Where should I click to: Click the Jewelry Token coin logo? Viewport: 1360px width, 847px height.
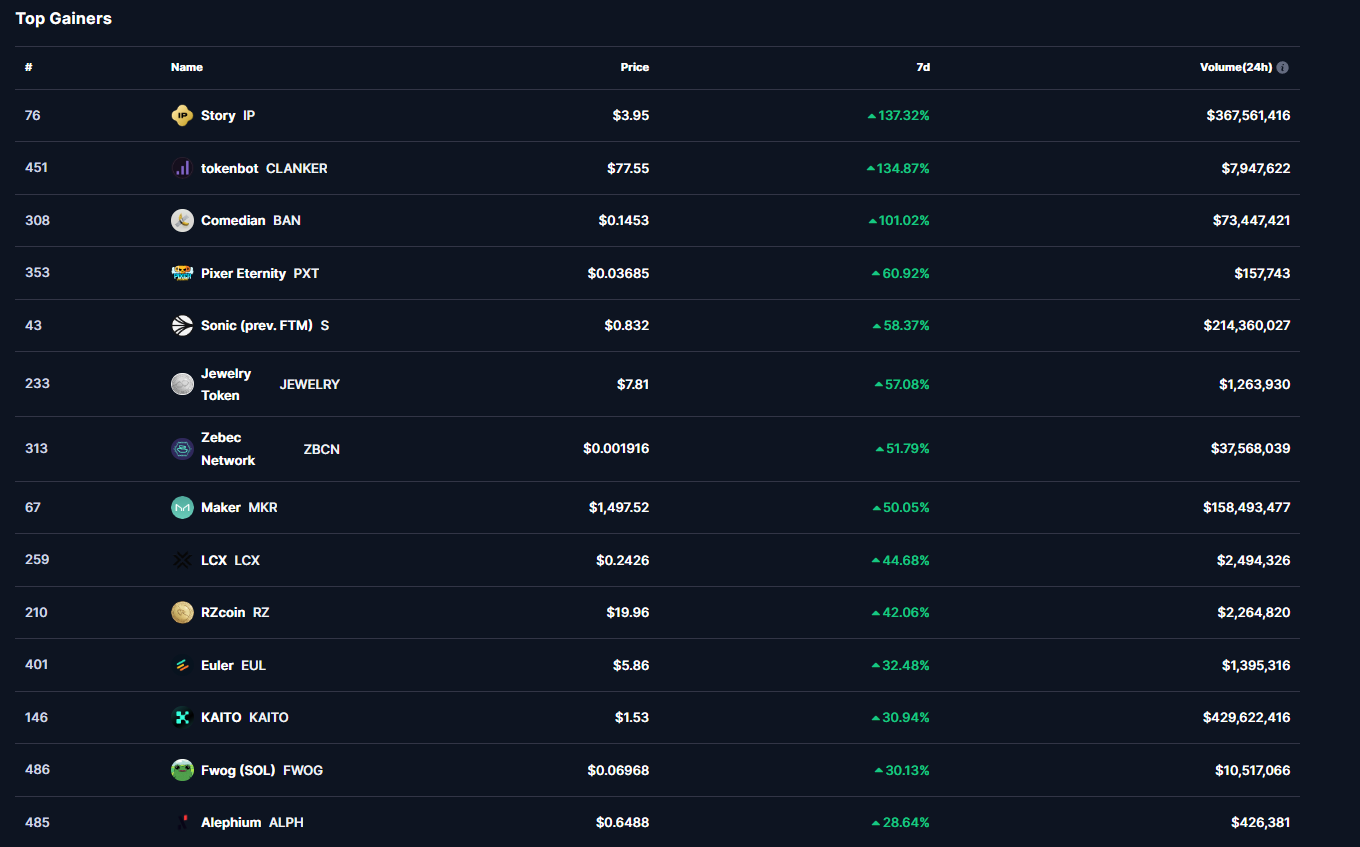pos(182,384)
